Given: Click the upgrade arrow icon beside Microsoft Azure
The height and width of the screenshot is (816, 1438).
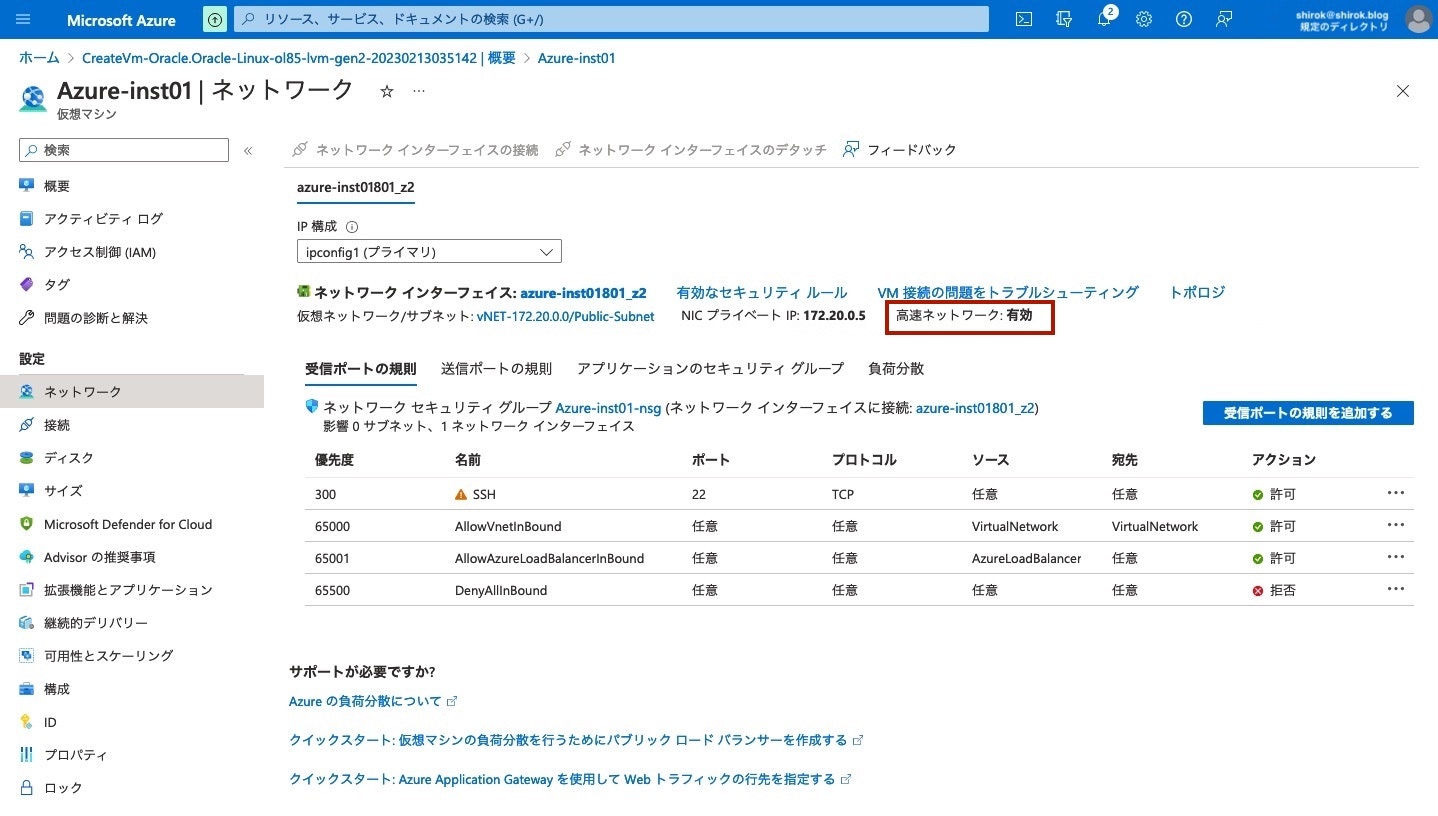Looking at the screenshot, I should (215, 19).
